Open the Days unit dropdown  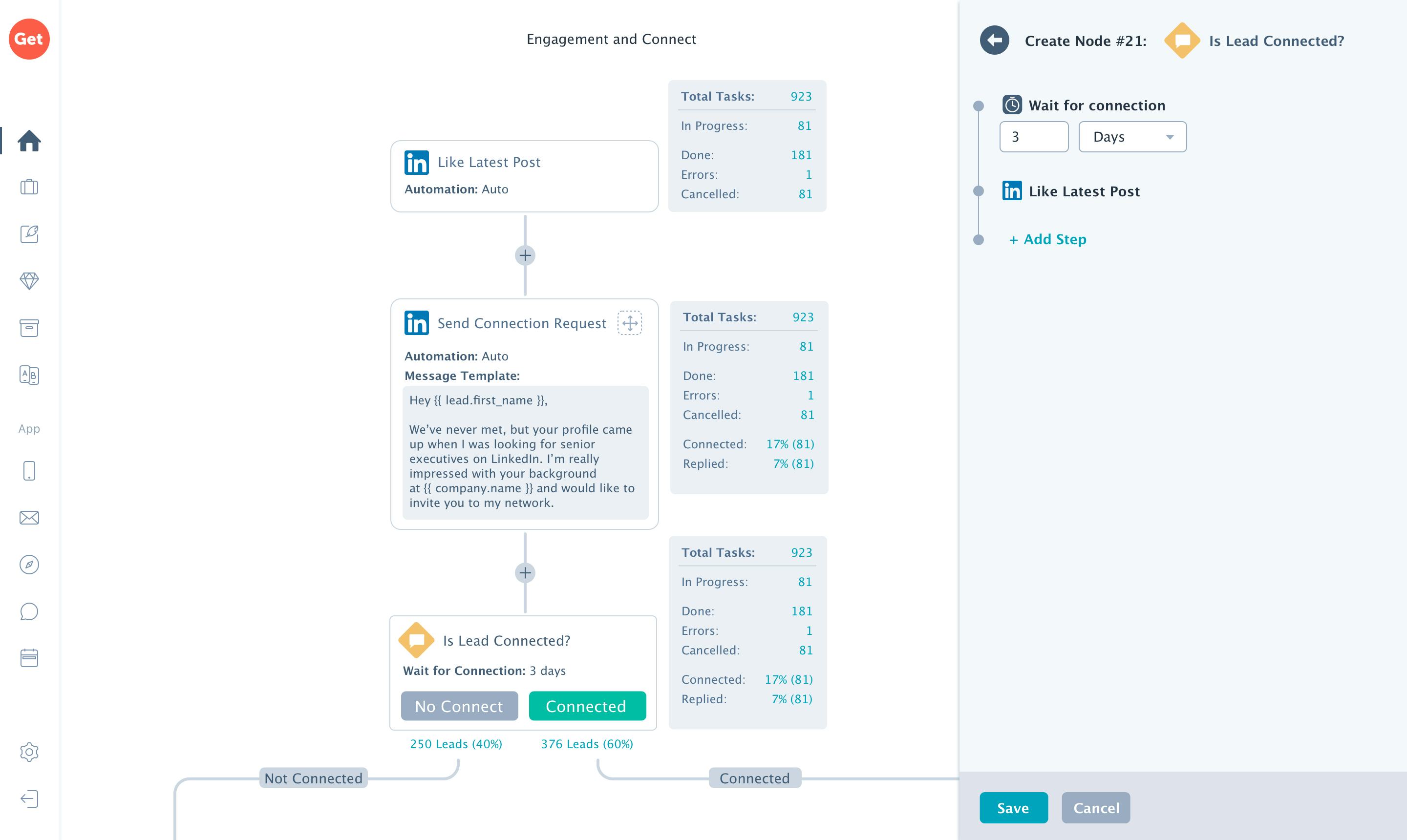(x=1132, y=136)
